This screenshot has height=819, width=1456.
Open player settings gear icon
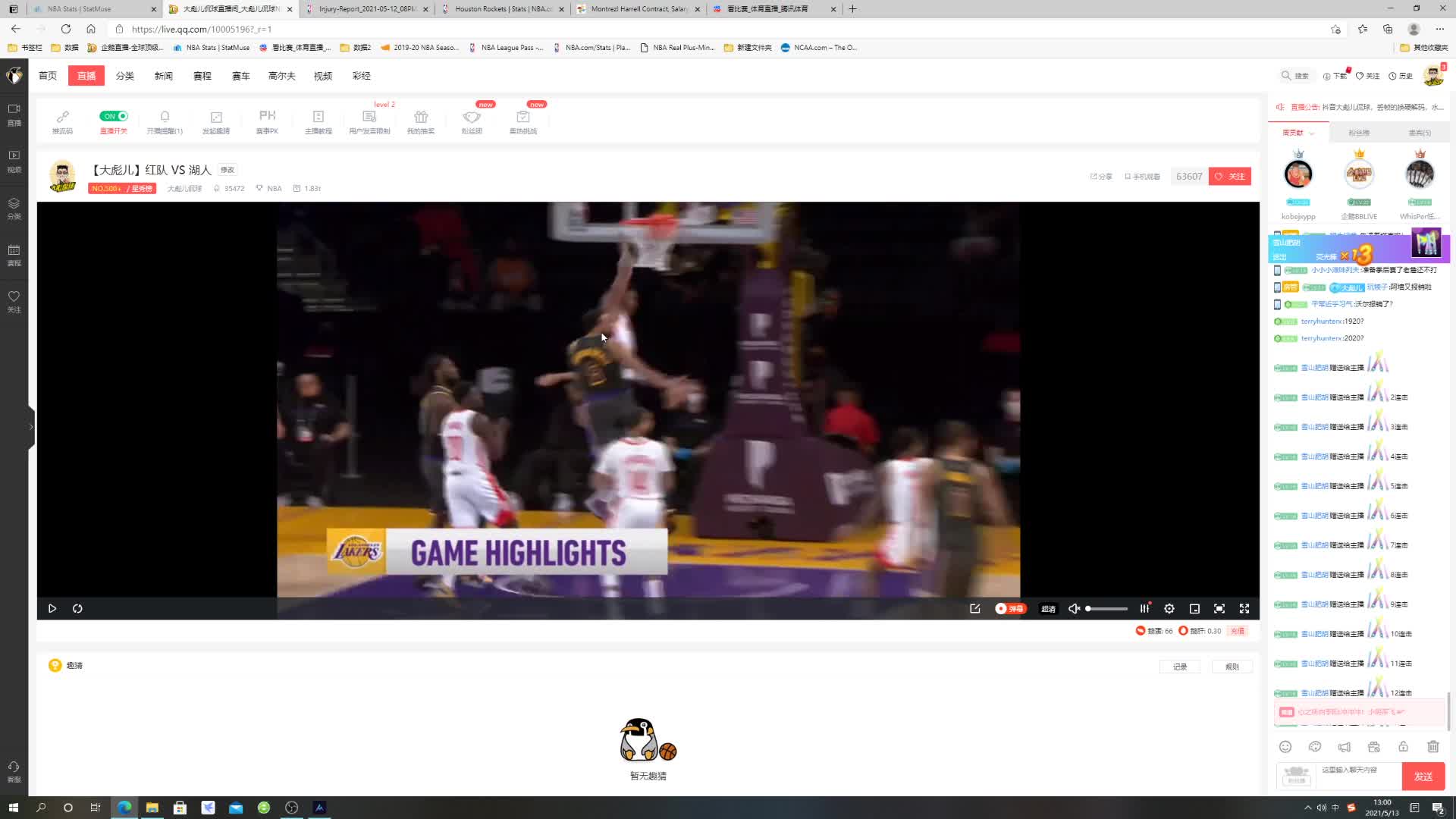click(1169, 608)
